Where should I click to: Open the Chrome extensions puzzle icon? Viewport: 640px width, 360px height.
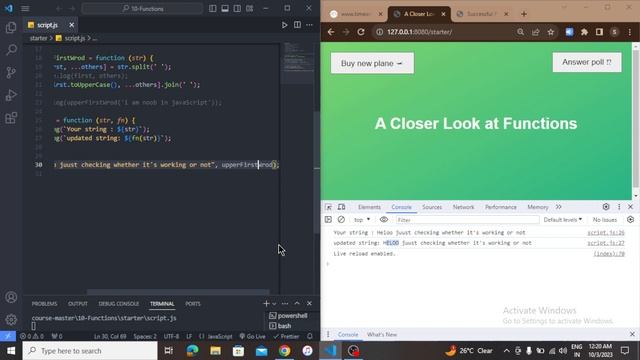click(584, 32)
